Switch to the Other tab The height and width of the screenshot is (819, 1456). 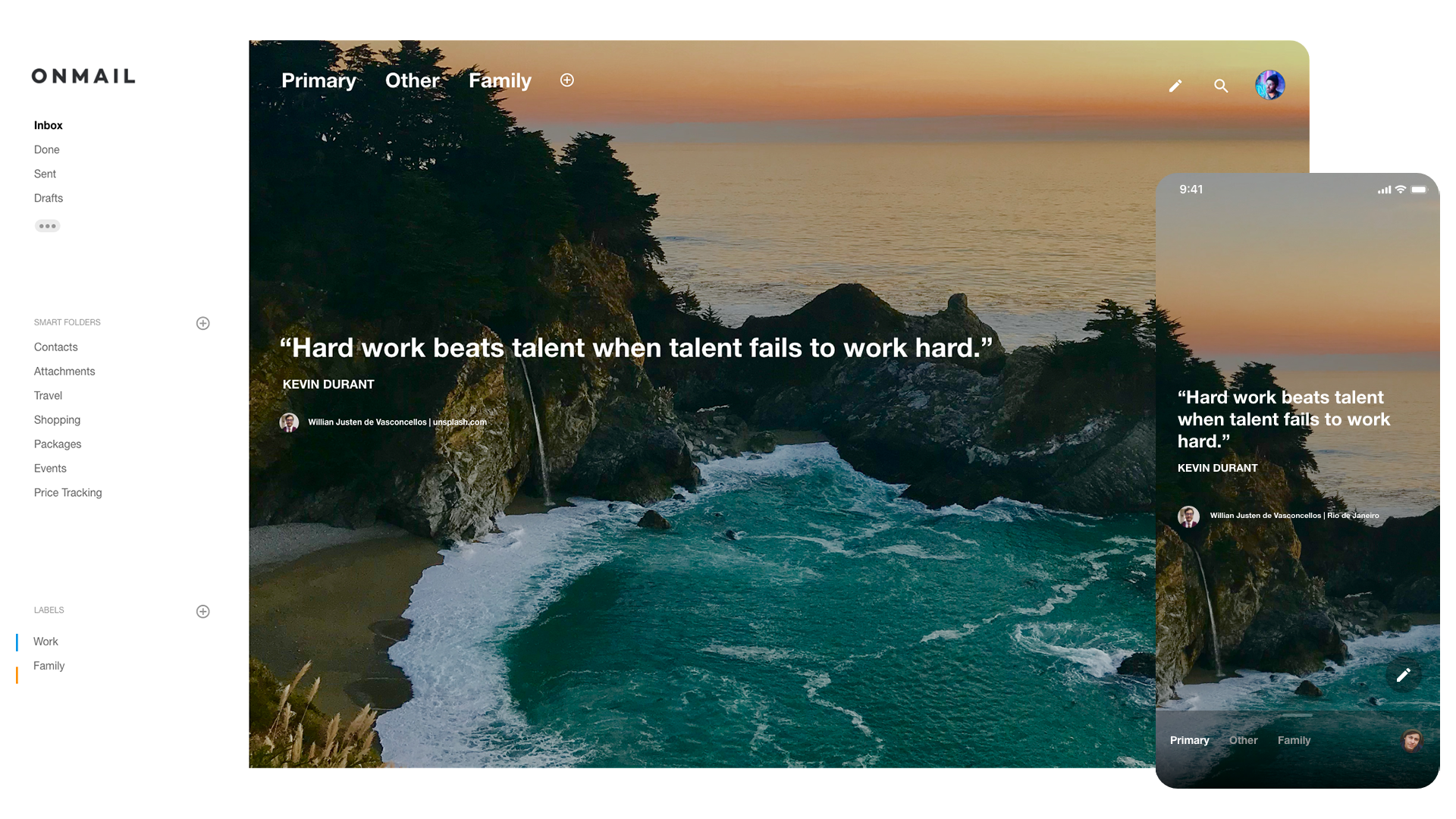(412, 80)
